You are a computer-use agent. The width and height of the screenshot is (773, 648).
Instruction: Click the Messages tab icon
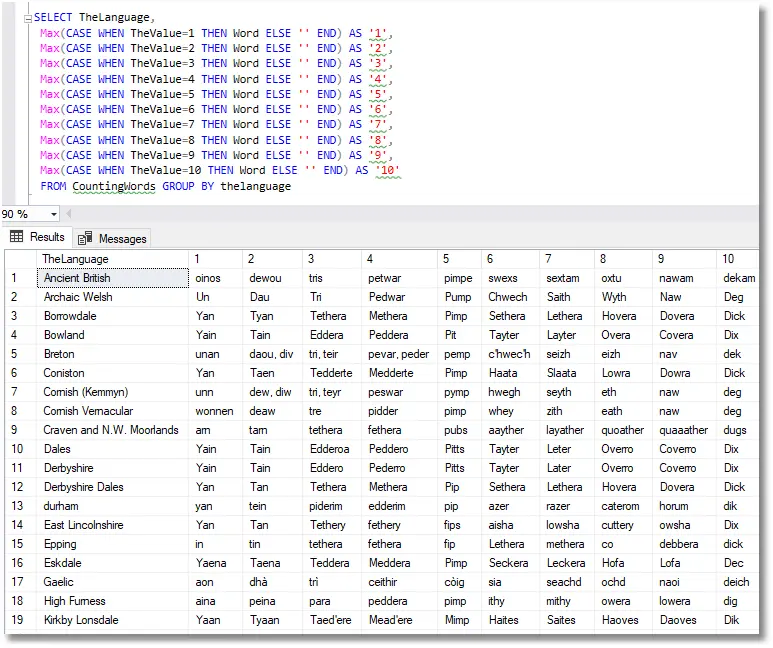(x=85, y=238)
